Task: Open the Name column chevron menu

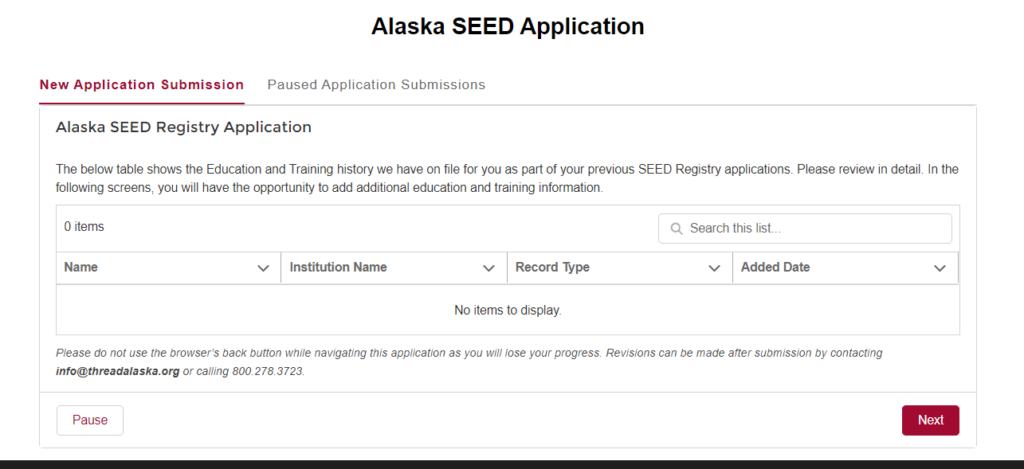Action: point(263,268)
